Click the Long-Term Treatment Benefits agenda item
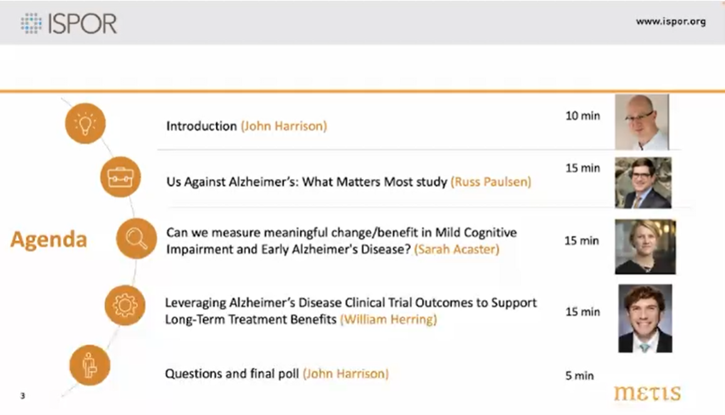Image resolution: width=725 pixels, height=415 pixels. pyautogui.click(x=351, y=310)
